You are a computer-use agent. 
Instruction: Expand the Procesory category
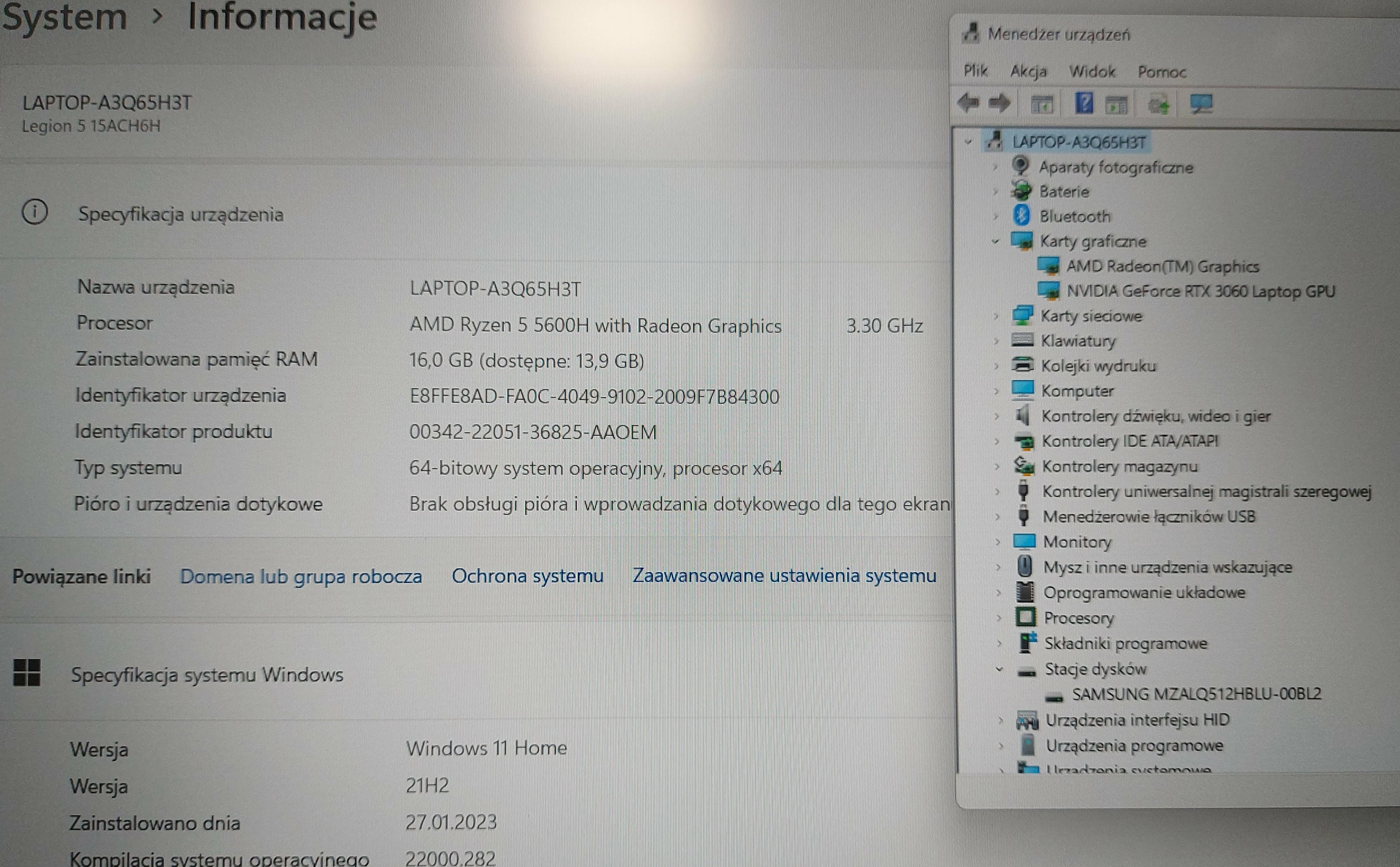999,618
